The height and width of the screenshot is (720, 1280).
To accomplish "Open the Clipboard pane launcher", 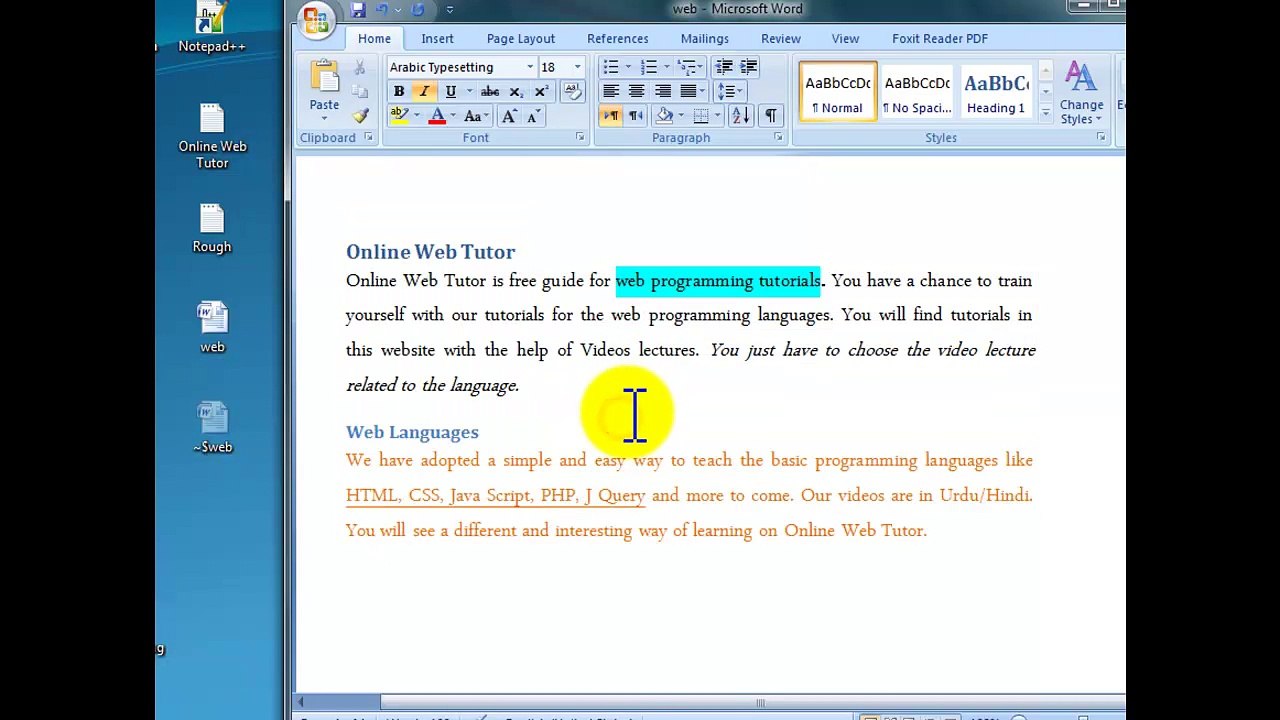I will [x=368, y=137].
